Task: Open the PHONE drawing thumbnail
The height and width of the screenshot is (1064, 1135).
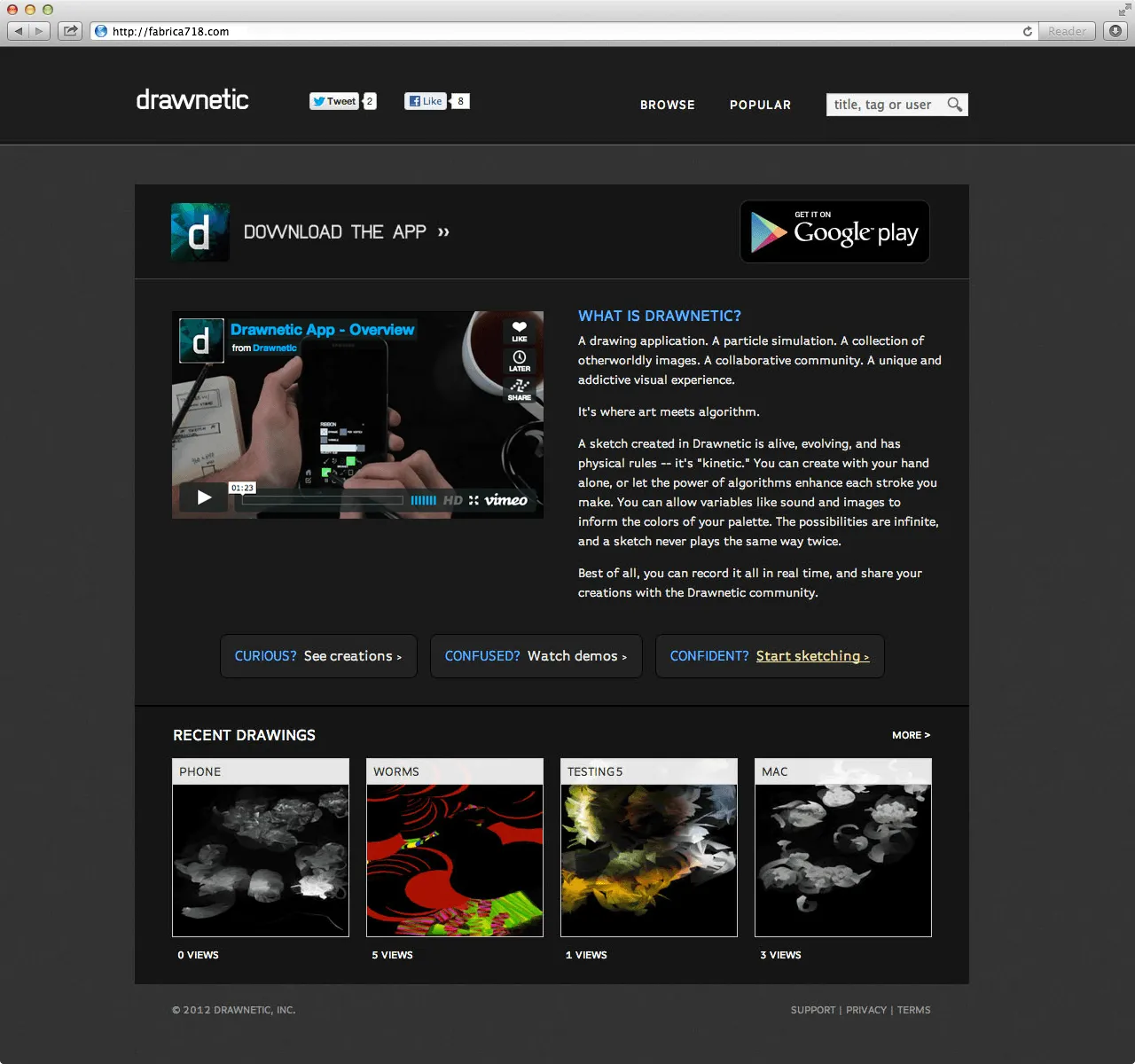Action: [261, 848]
